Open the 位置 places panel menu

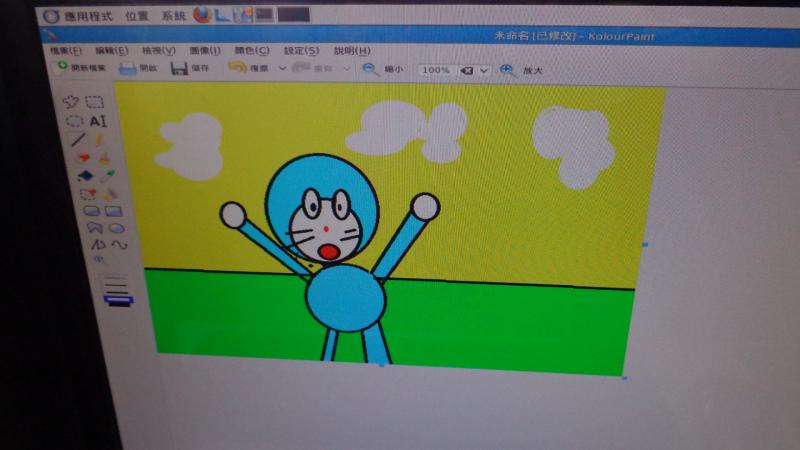137,16
